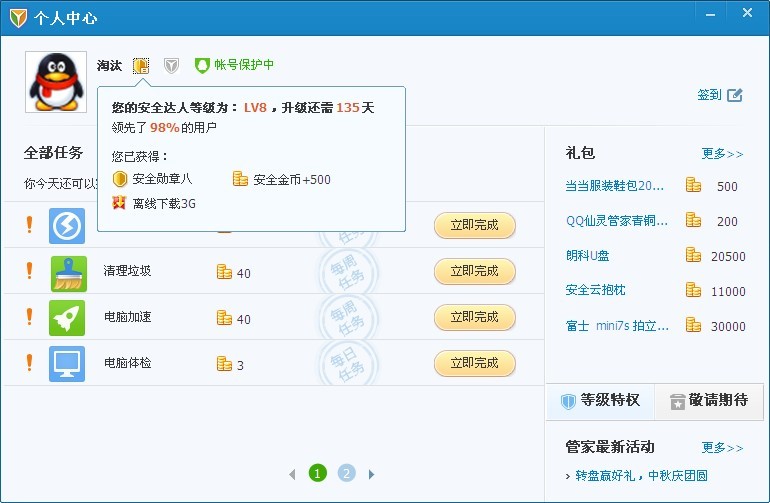Open the 安全云抱枕 gift

[595, 290]
